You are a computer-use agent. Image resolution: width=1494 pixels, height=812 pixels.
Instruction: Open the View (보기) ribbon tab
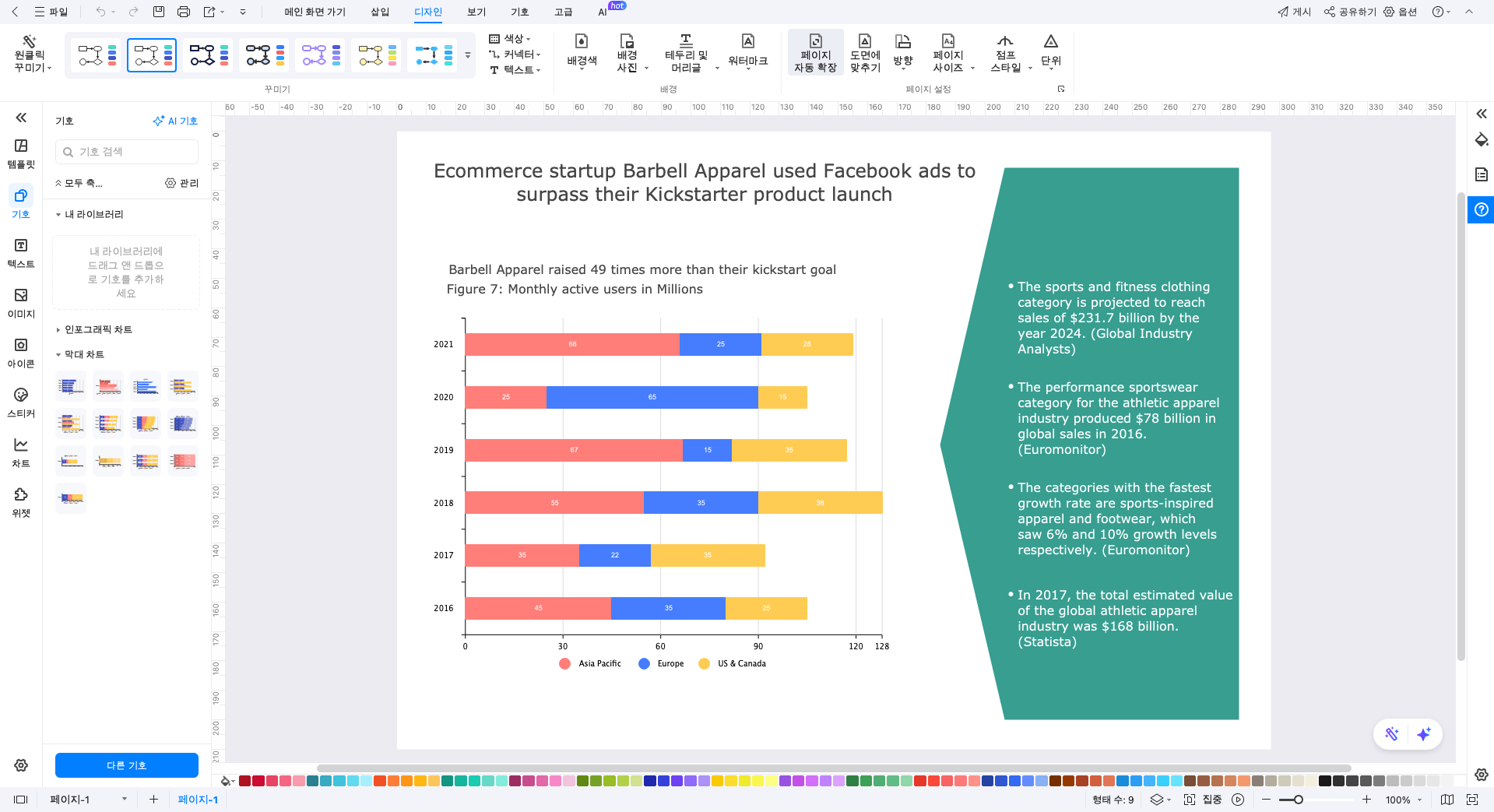click(476, 12)
